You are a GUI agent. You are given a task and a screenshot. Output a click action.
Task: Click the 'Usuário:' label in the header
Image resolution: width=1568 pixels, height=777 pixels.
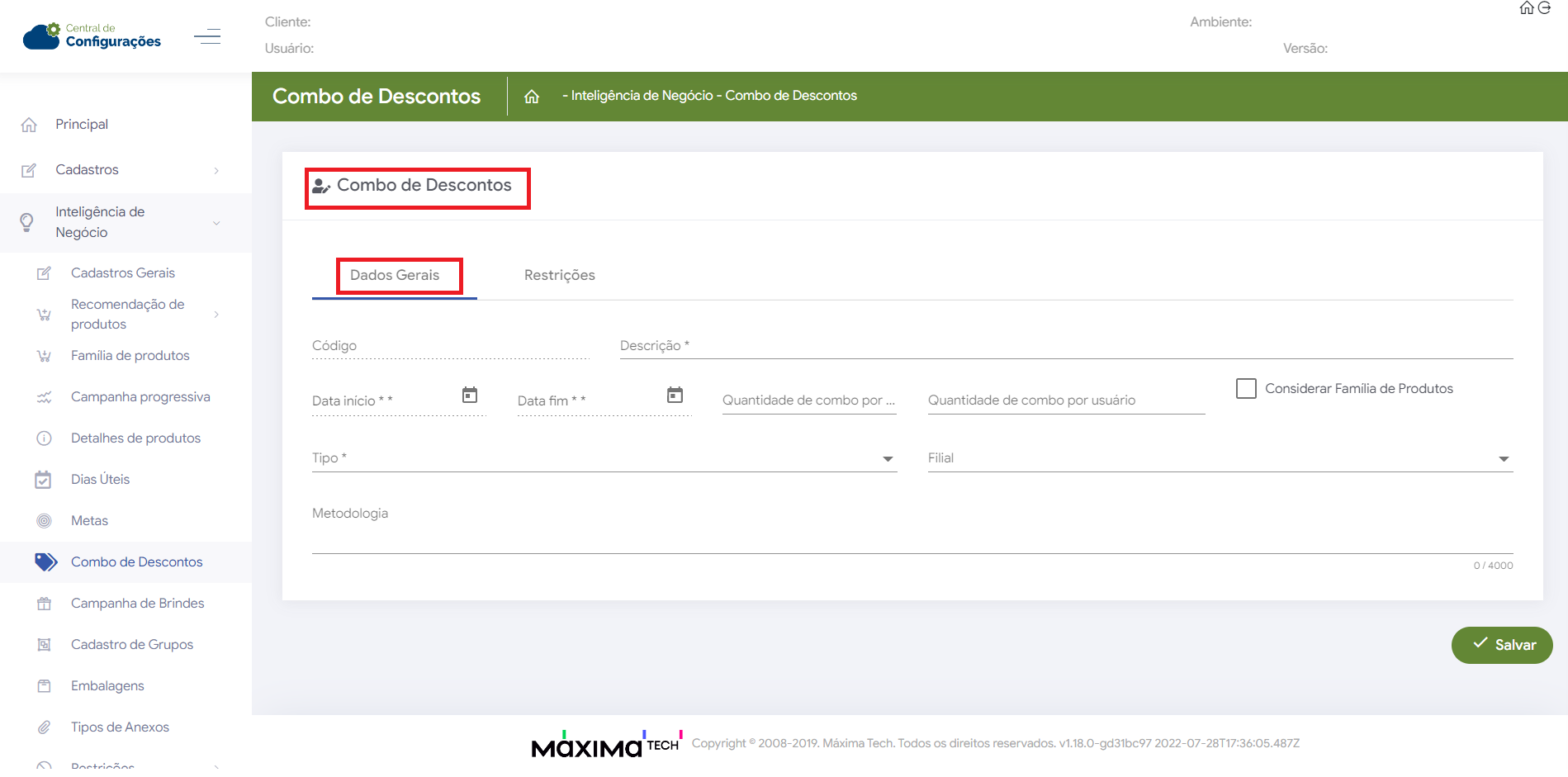point(289,49)
